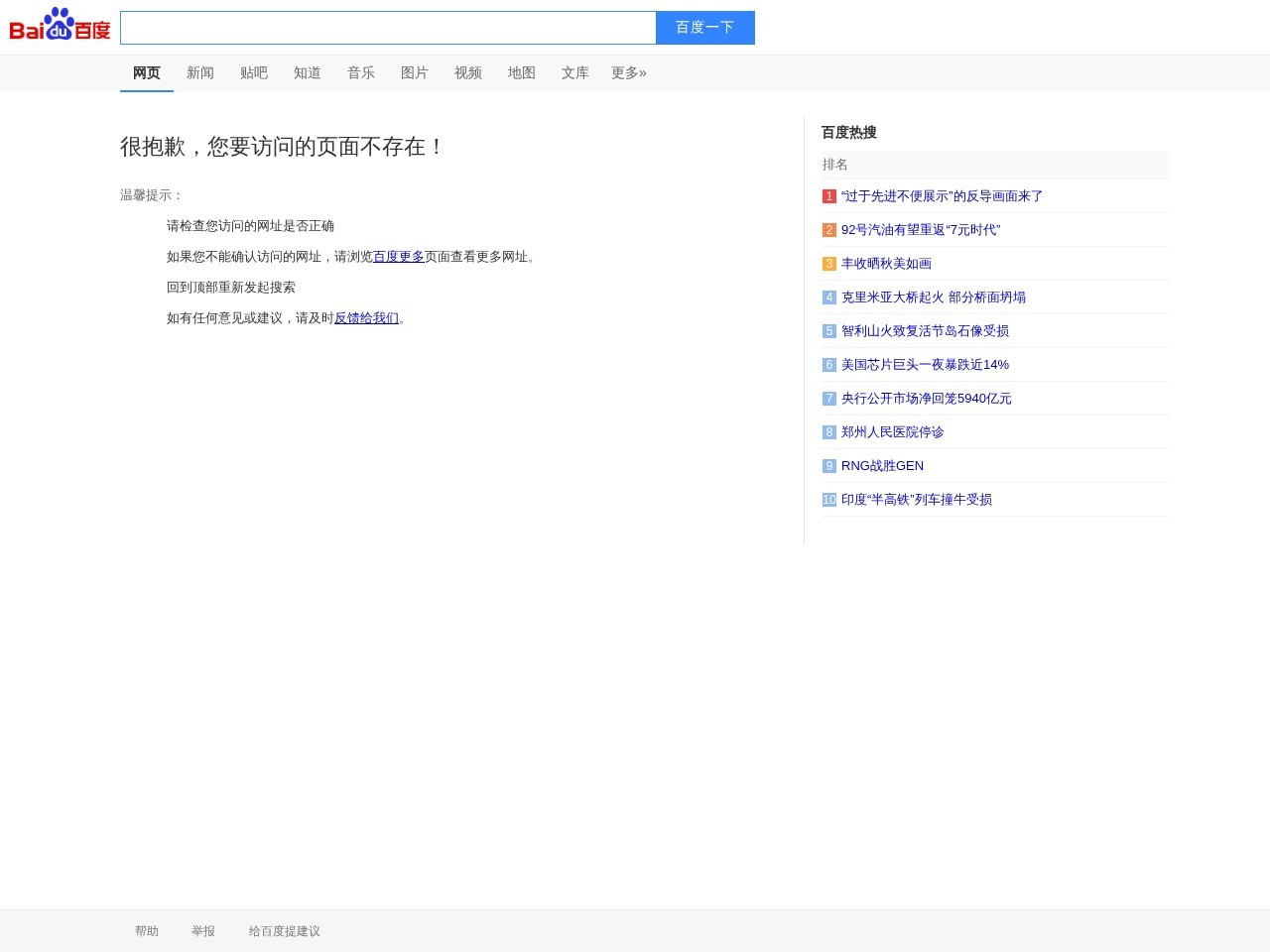Click the rank 9 badge

(x=829, y=466)
